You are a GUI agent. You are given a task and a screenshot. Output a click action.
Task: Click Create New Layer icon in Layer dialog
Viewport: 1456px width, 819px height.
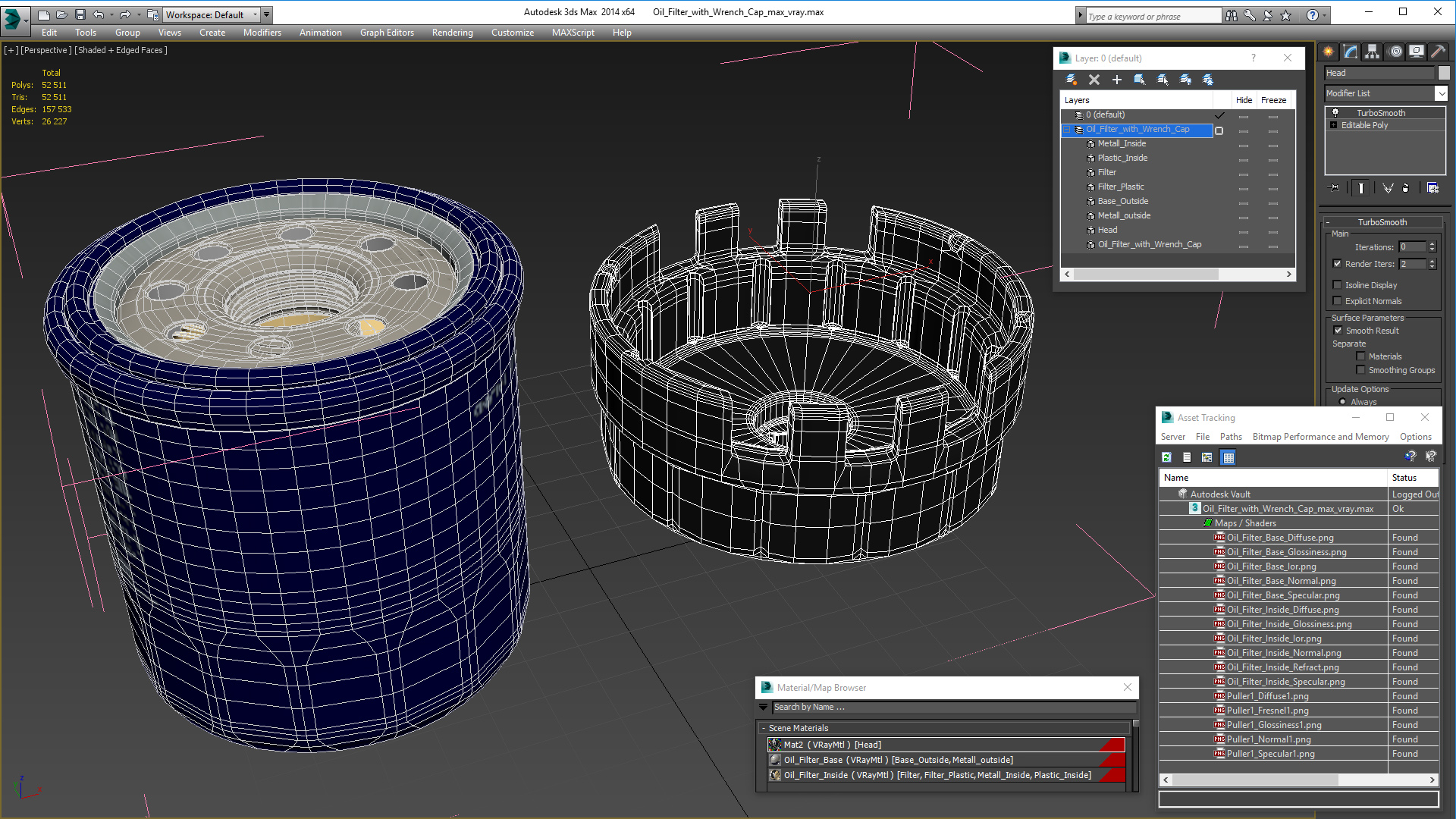coord(1072,80)
